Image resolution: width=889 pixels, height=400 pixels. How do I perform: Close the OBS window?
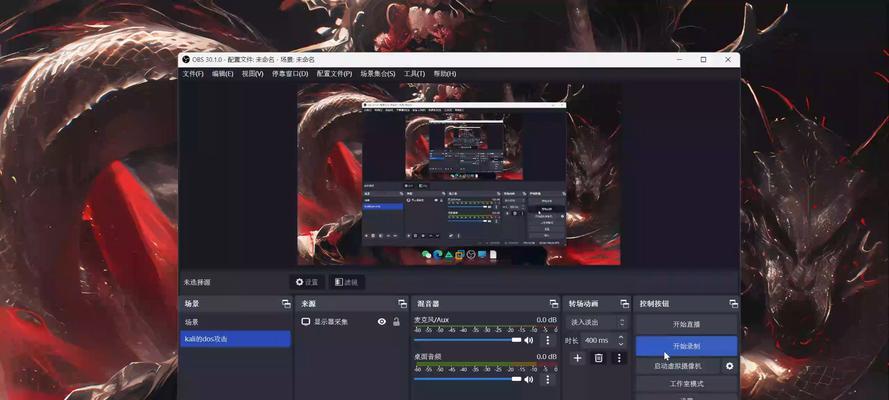pyautogui.click(x=728, y=59)
